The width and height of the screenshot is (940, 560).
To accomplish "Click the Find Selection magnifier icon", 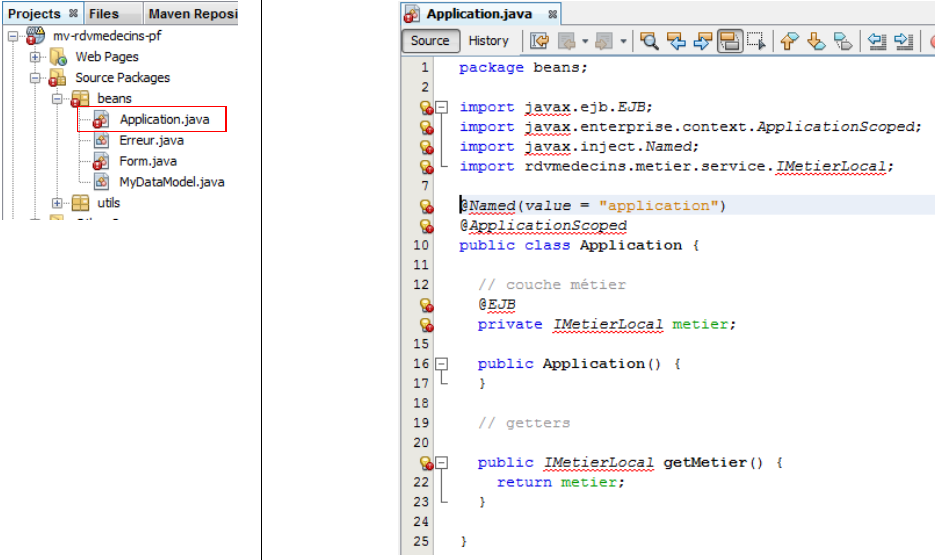I will (650, 41).
